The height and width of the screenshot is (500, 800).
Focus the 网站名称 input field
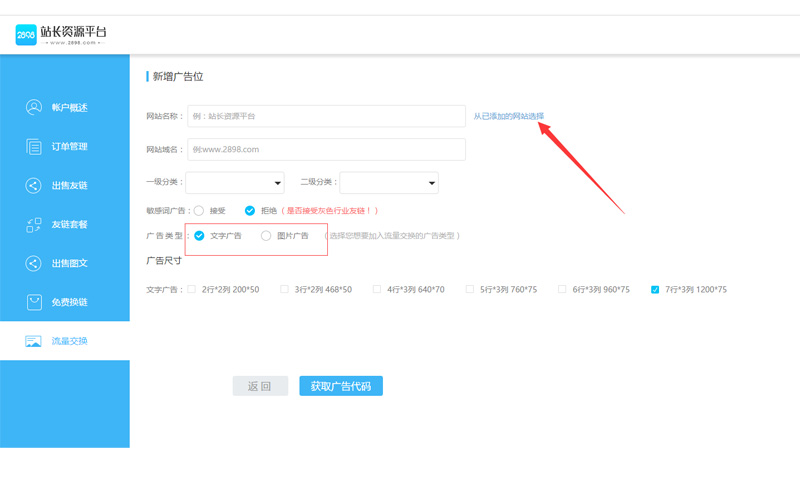click(x=326, y=117)
